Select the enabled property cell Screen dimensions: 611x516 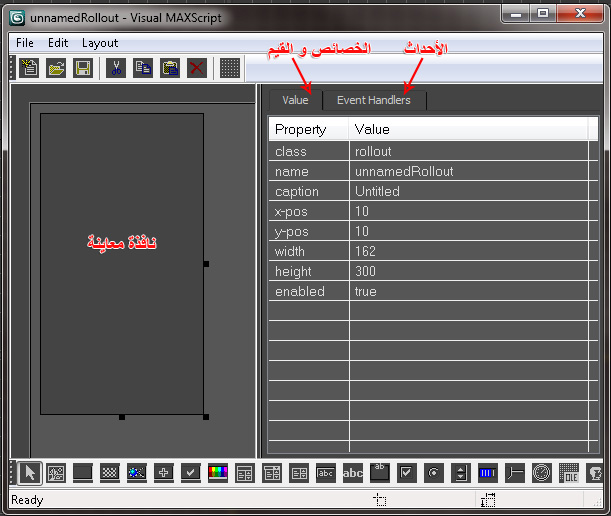coord(309,291)
